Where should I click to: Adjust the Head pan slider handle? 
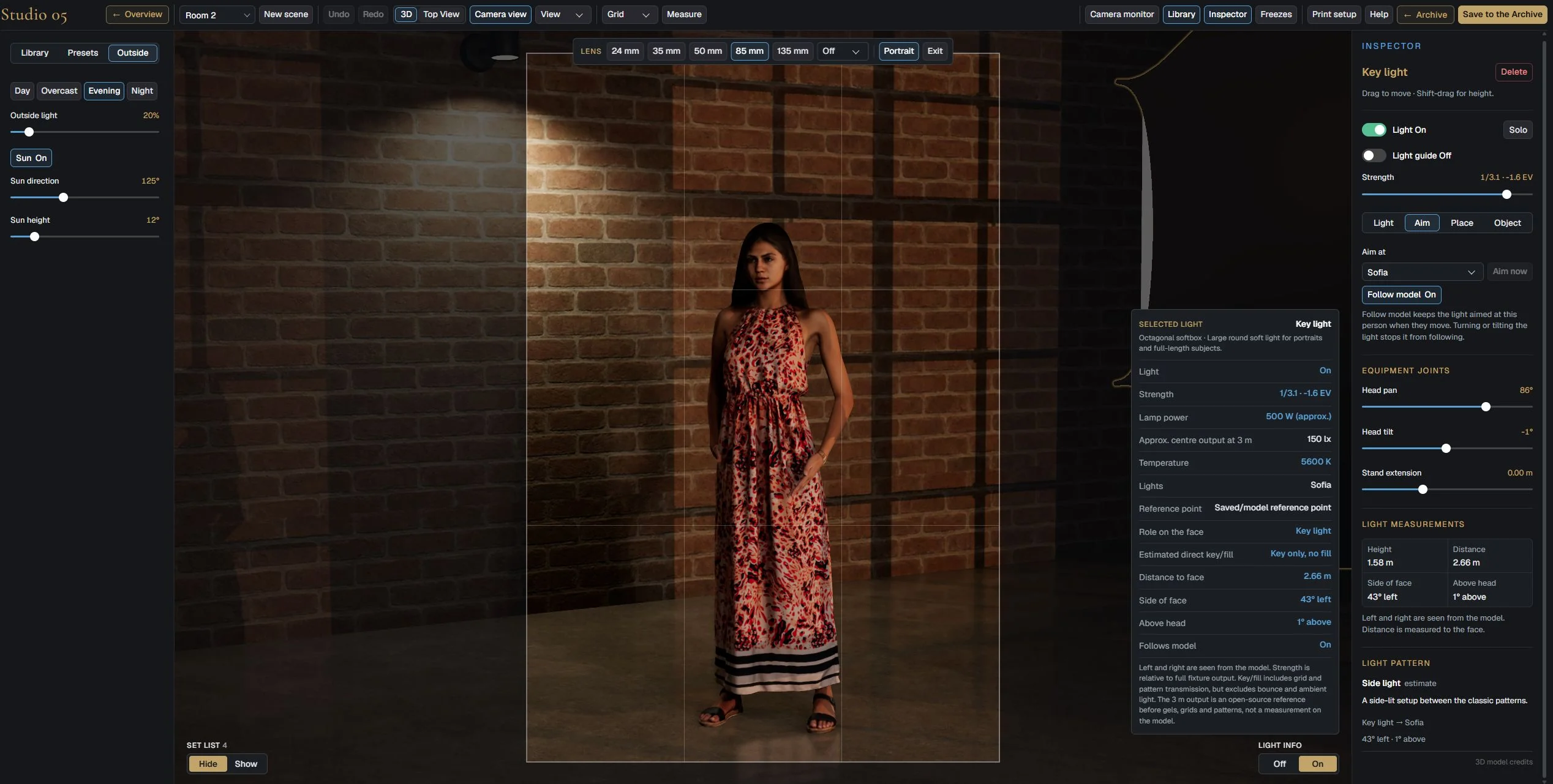click(1486, 407)
